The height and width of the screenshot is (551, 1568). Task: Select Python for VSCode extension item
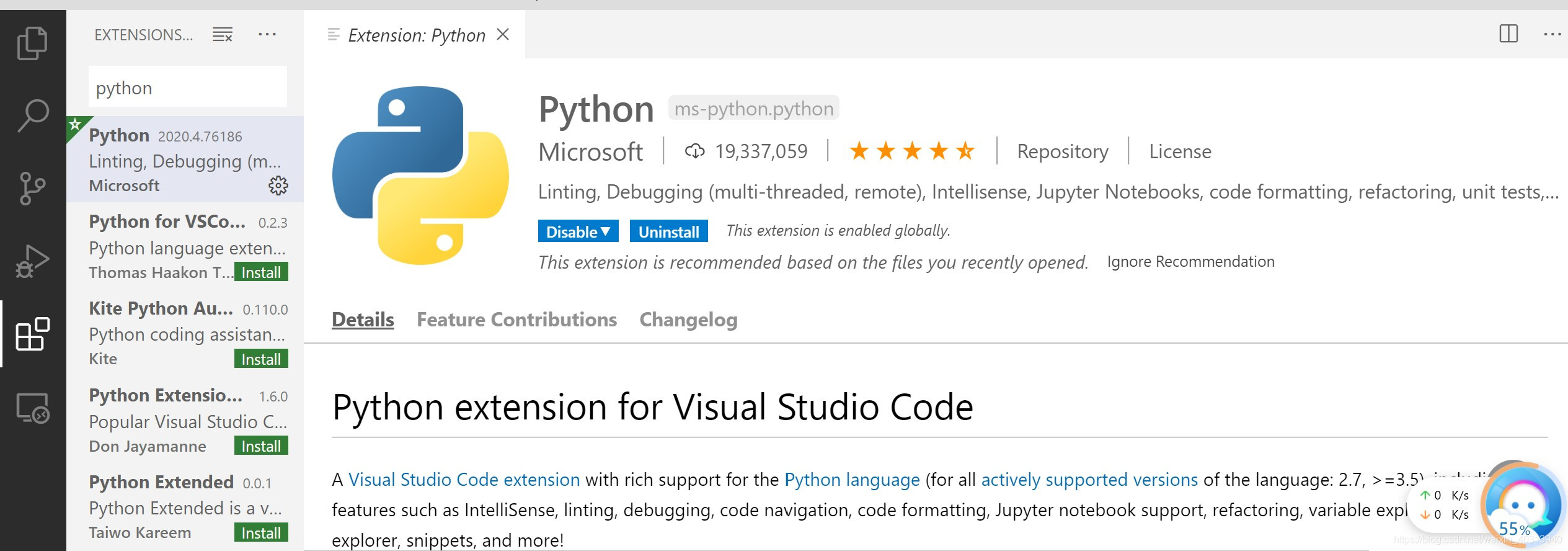pos(185,246)
